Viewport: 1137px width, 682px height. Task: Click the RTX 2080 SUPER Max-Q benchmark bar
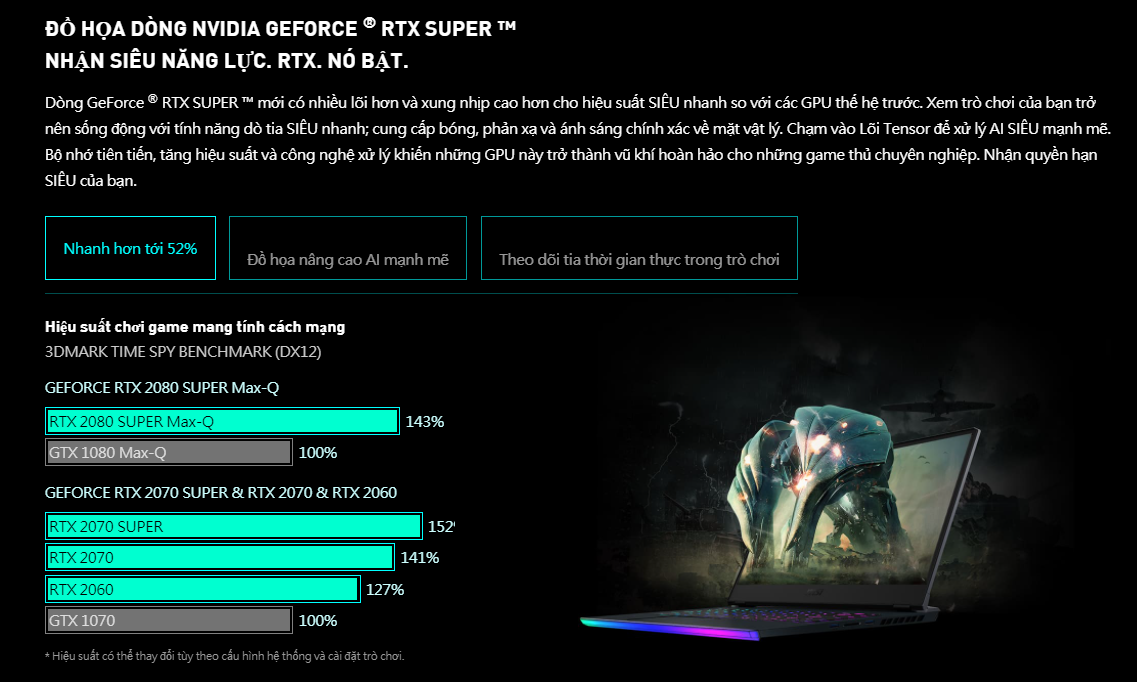point(222,421)
